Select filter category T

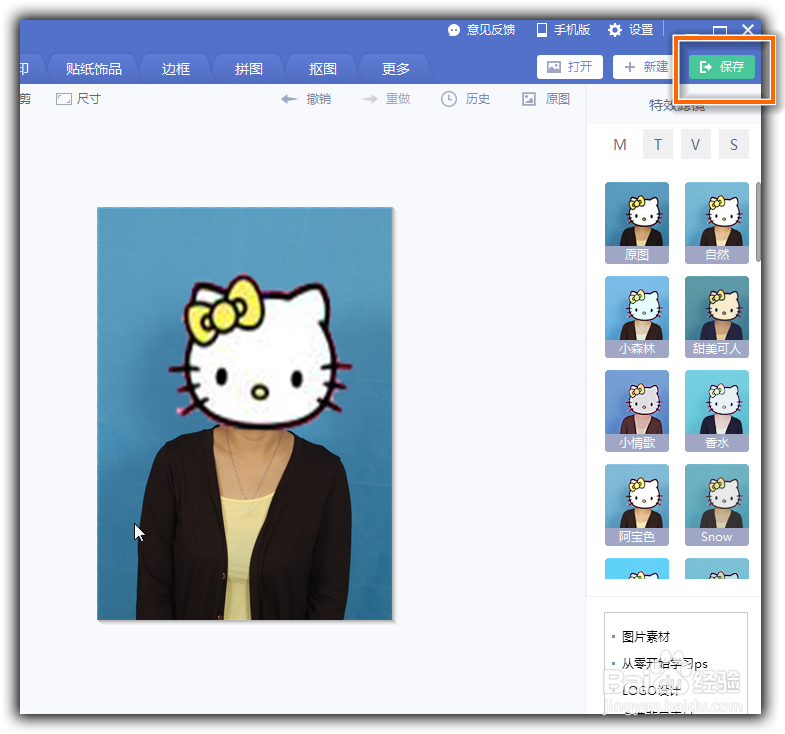pyautogui.click(x=658, y=145)
